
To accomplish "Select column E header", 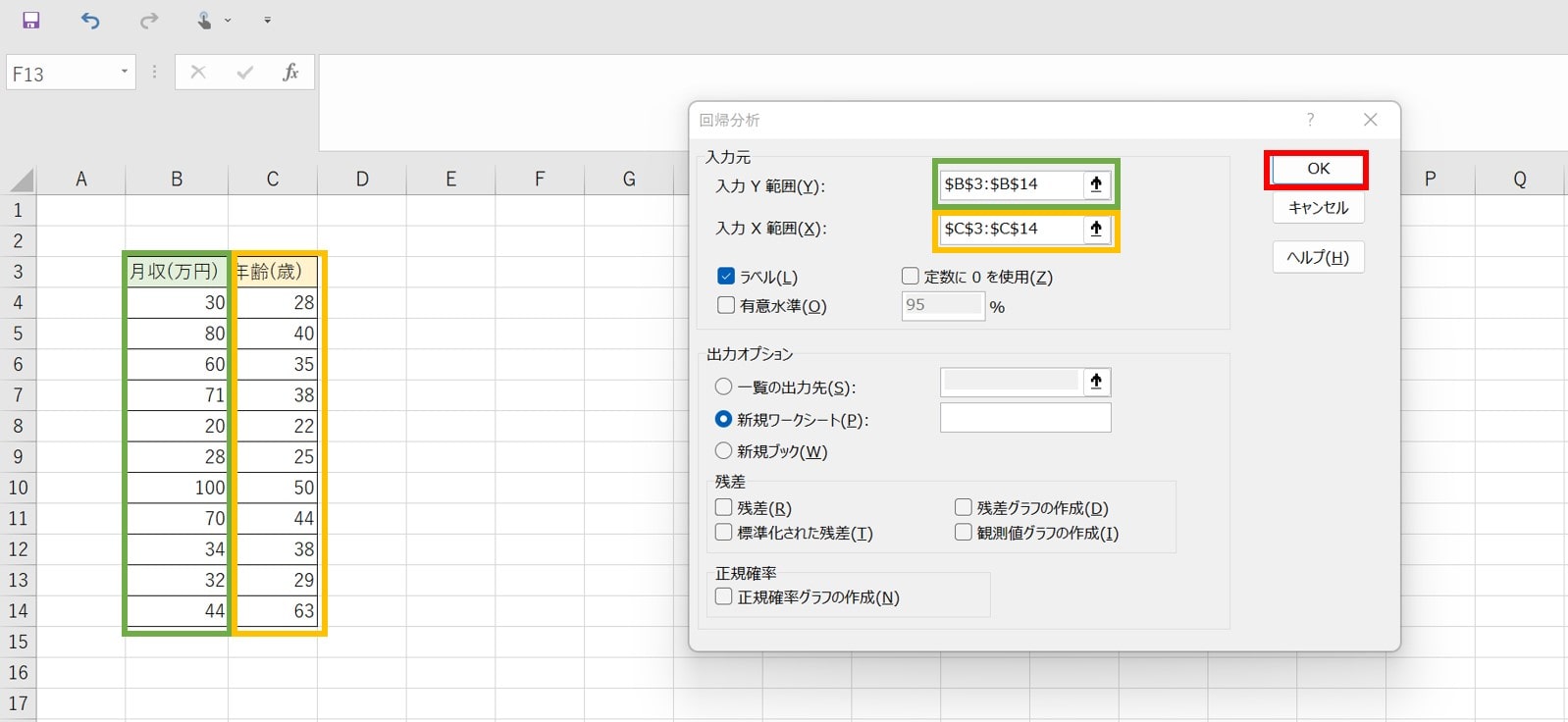I will click(x=450, y=180).
